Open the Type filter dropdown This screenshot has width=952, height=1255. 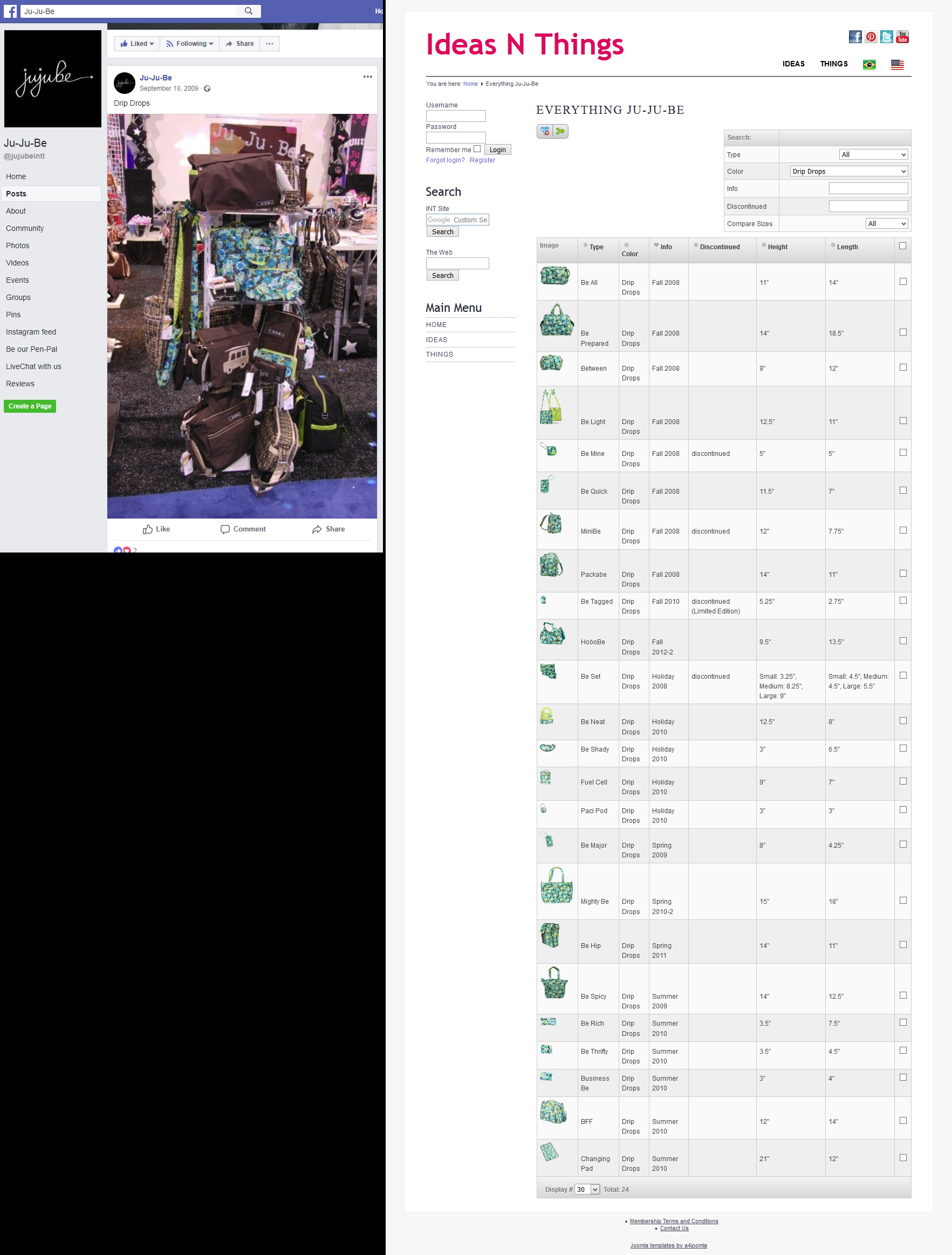pyautogui.click(x=873, y=154)
